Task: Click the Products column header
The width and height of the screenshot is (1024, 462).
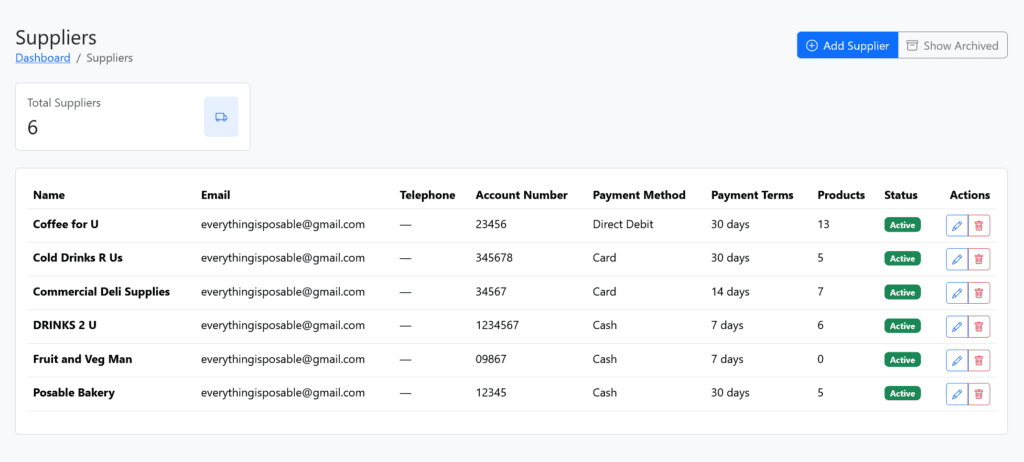Action: (841, 195)
